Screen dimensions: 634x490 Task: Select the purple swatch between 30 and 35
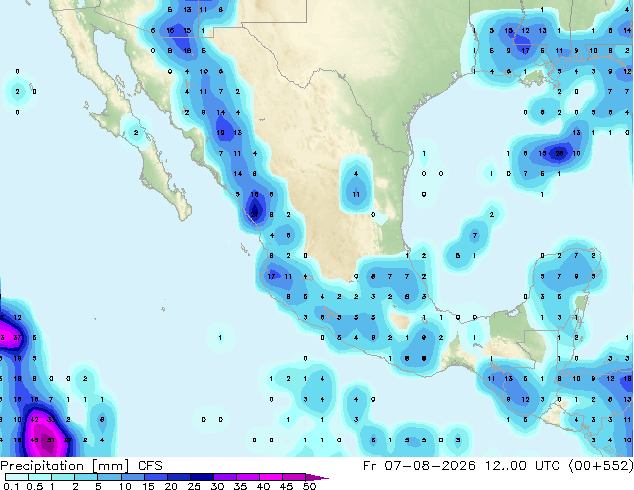[225, 477]
